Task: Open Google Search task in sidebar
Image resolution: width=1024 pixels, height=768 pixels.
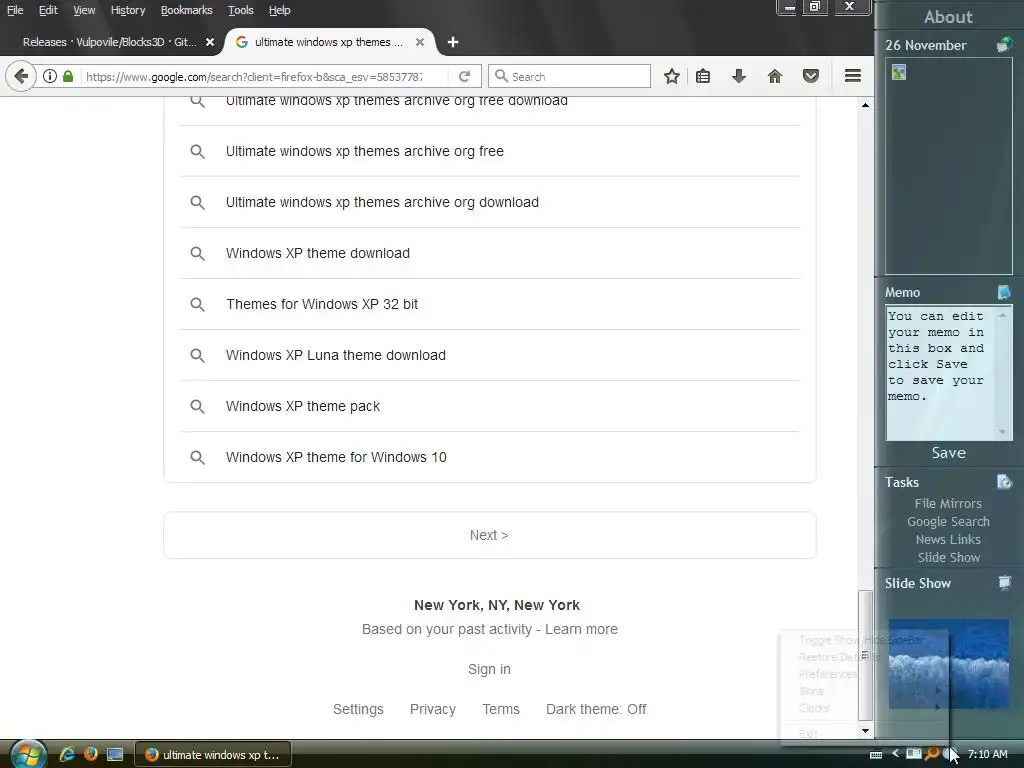Action: [948, 522]
